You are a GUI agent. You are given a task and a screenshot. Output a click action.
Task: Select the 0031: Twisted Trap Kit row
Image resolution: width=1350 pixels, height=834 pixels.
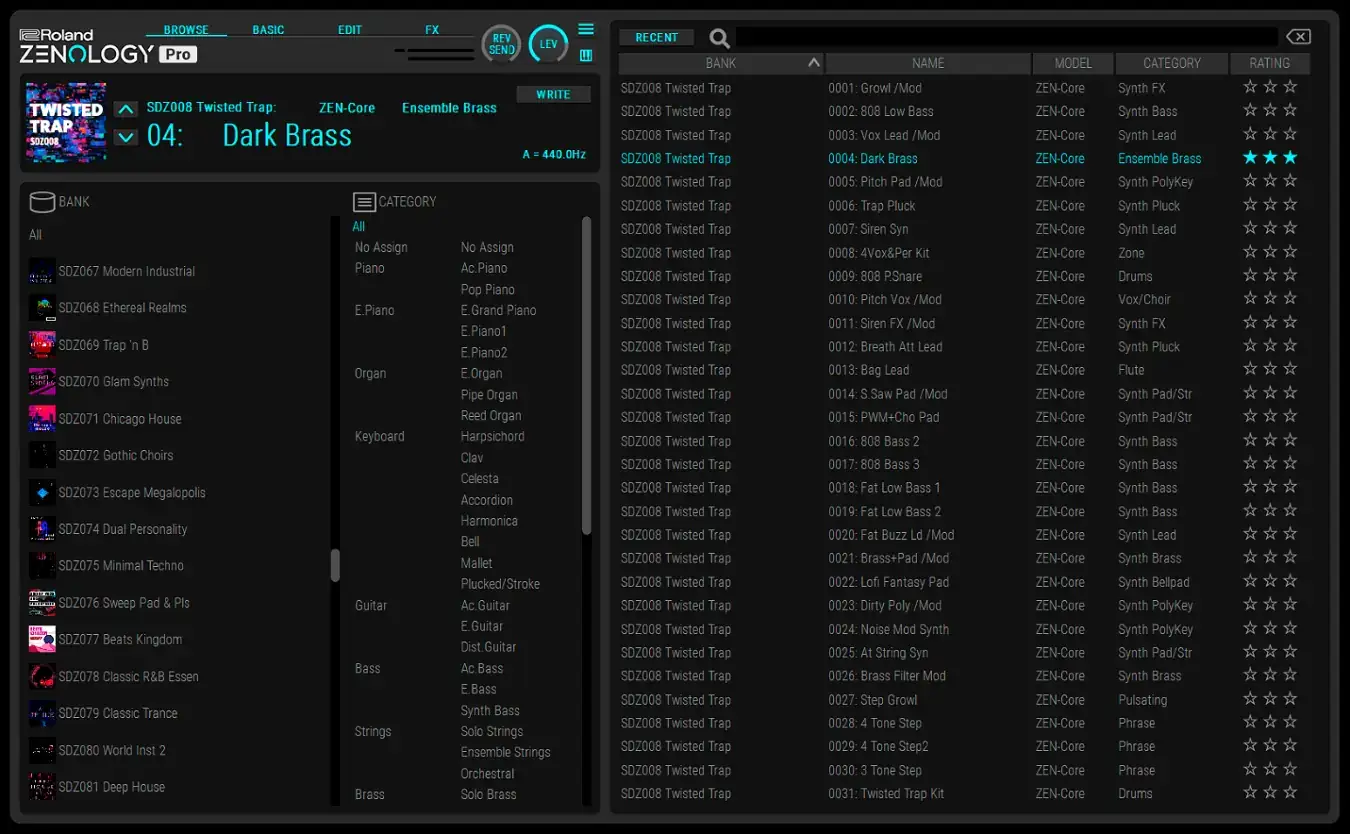coord(964,793)
